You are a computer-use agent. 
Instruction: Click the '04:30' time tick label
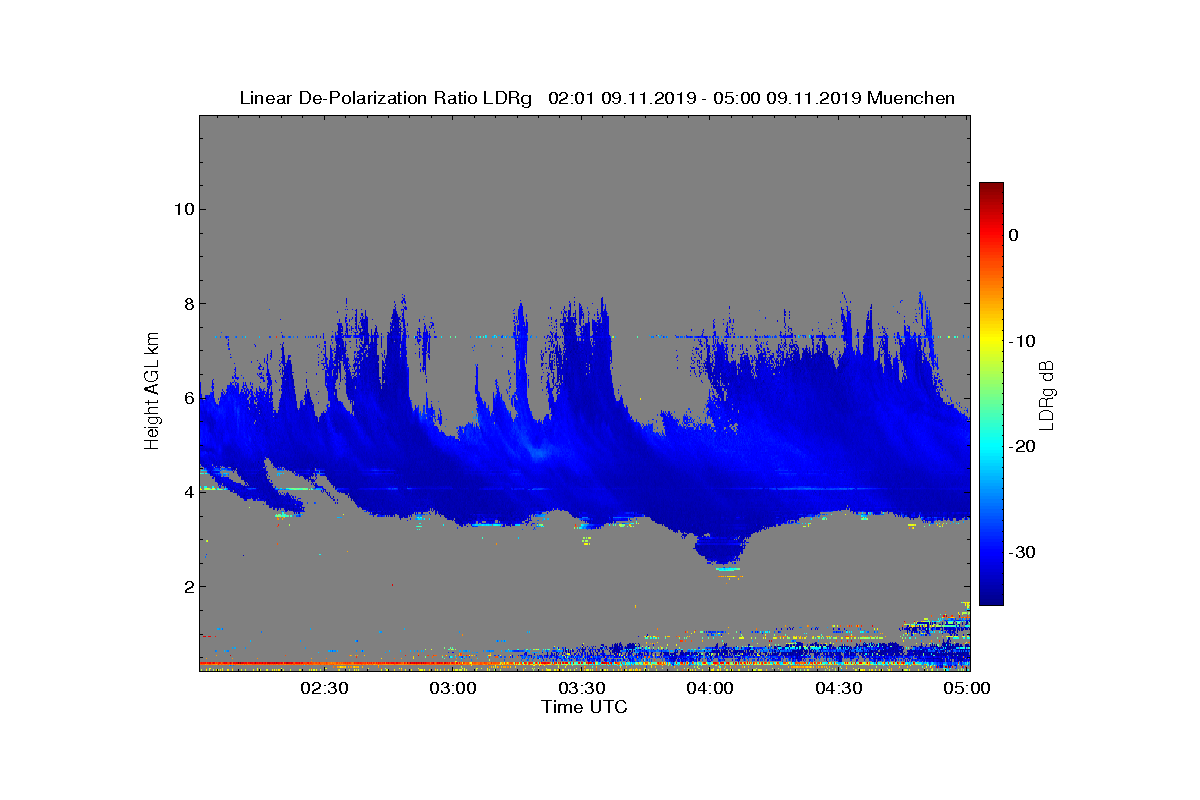840,688
